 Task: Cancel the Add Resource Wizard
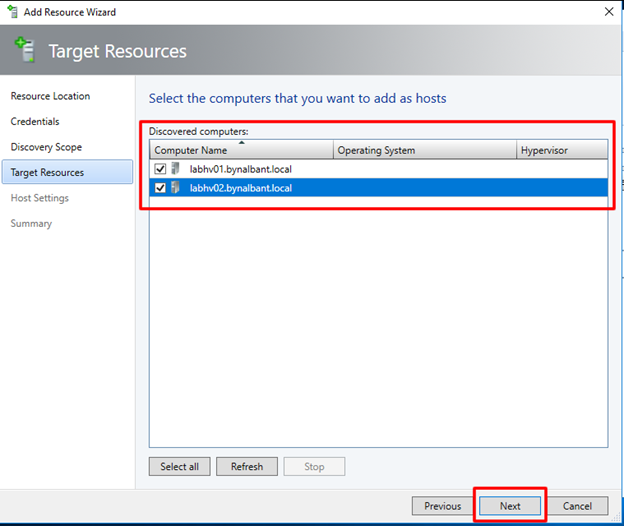click(x=577, y=506)
